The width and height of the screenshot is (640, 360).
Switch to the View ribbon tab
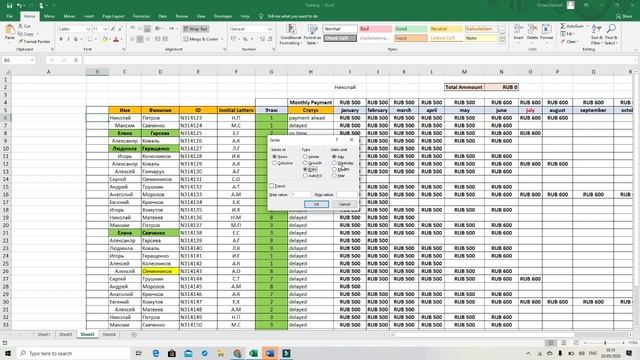(201, 16)
